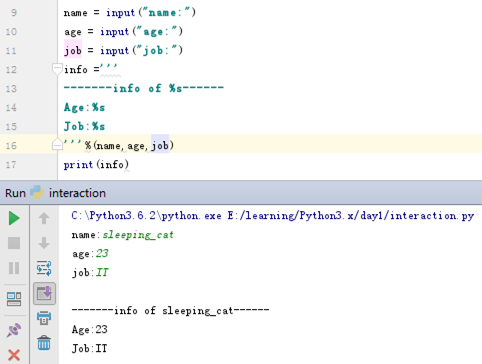This screenshot has width=482, height=364.
Task: Click line number 17 in the gutter
Action: 11,165
